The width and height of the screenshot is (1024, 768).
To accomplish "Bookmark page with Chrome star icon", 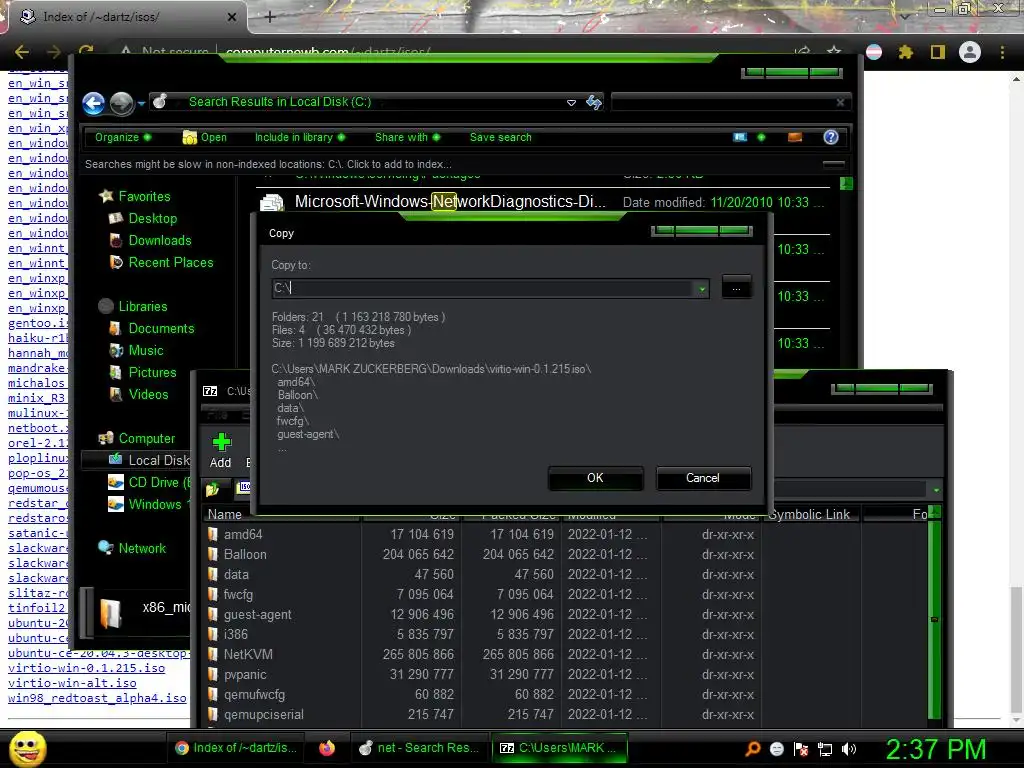I will [834, 52].
